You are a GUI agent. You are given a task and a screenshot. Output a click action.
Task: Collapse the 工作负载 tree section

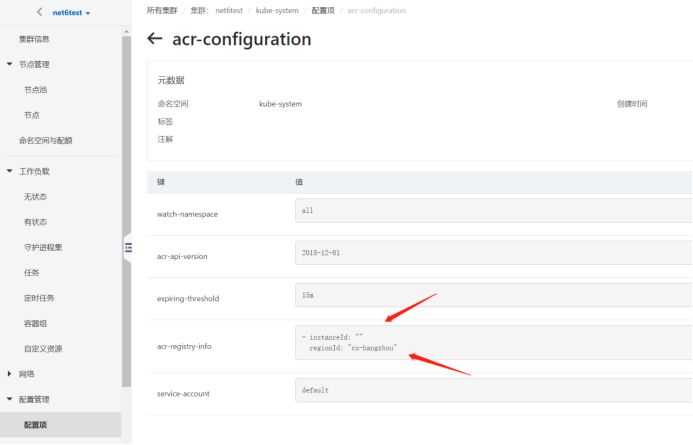point(10,171)
